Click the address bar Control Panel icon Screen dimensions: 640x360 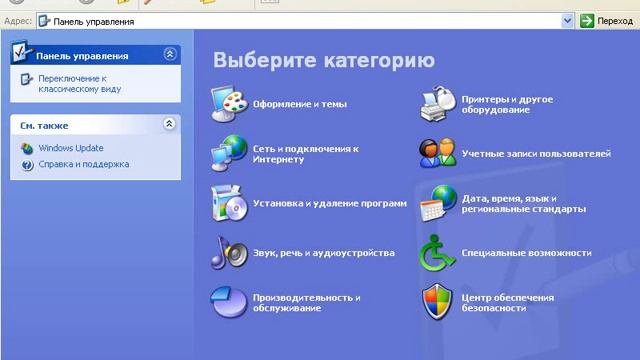click(44, 21)
